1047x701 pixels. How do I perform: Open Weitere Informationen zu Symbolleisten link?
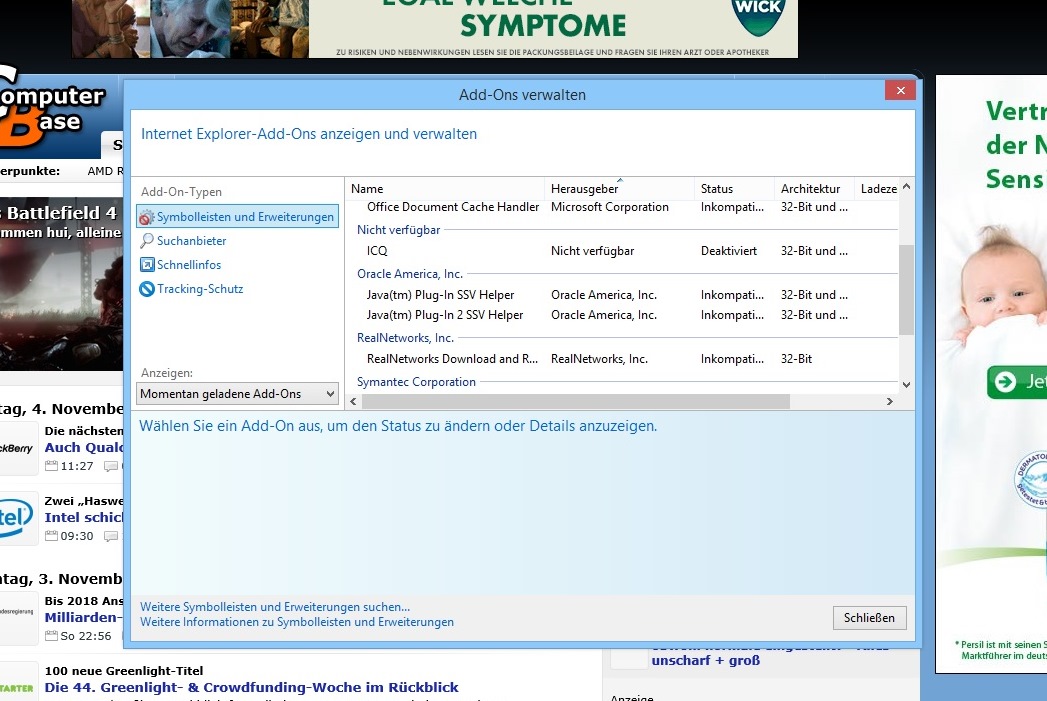[x=296, y=622]
